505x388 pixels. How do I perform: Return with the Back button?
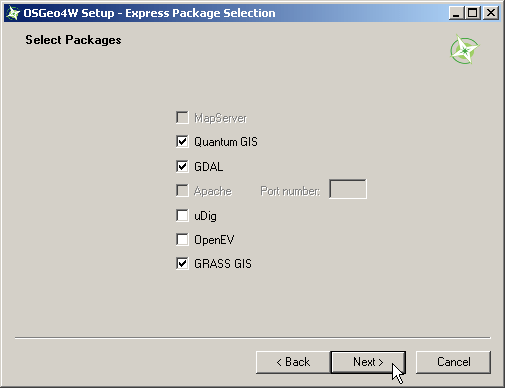pos(293,362)
